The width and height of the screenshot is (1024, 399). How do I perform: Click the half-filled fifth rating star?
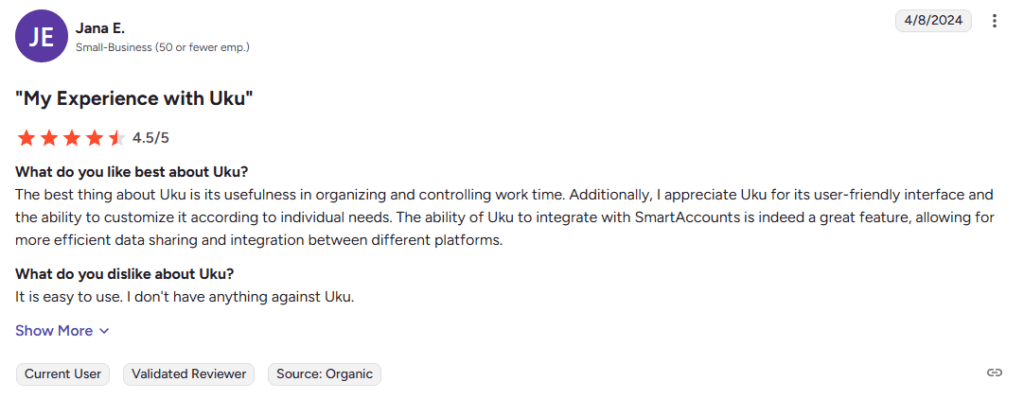coord(117,138)
